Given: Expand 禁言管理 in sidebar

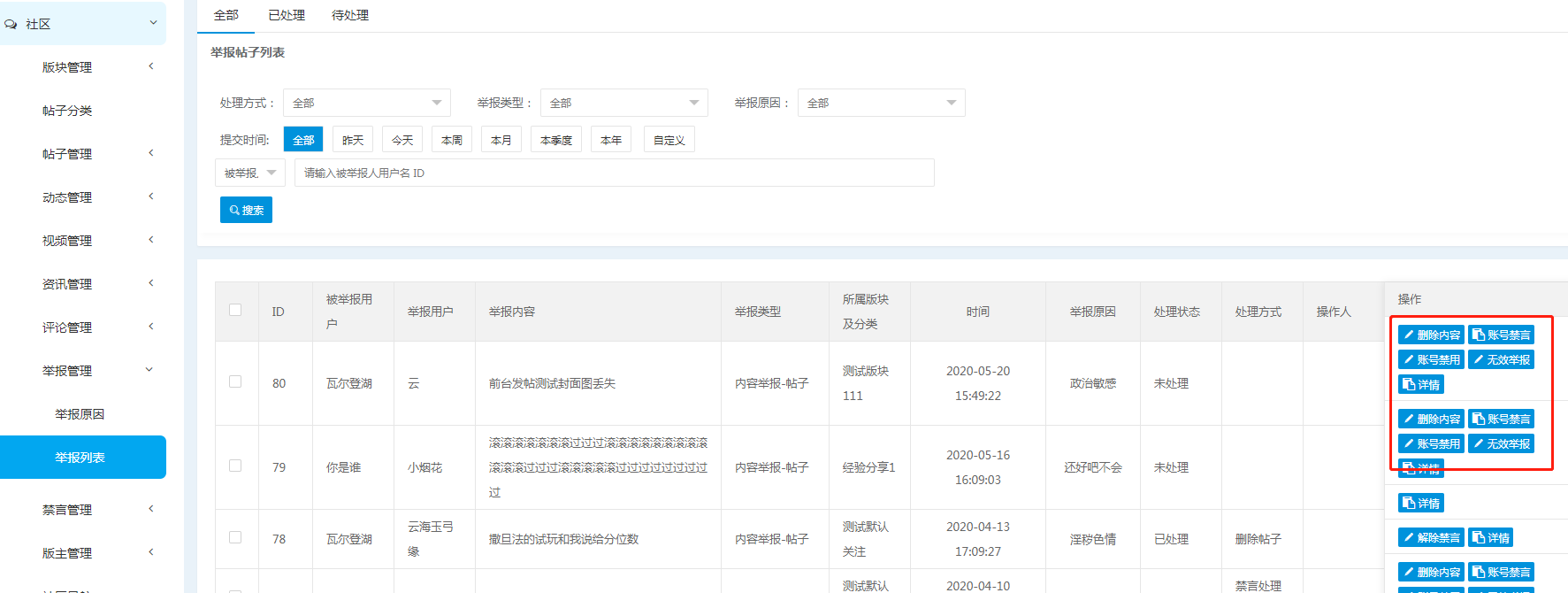Looking at the screenshot, I should 83,510.
